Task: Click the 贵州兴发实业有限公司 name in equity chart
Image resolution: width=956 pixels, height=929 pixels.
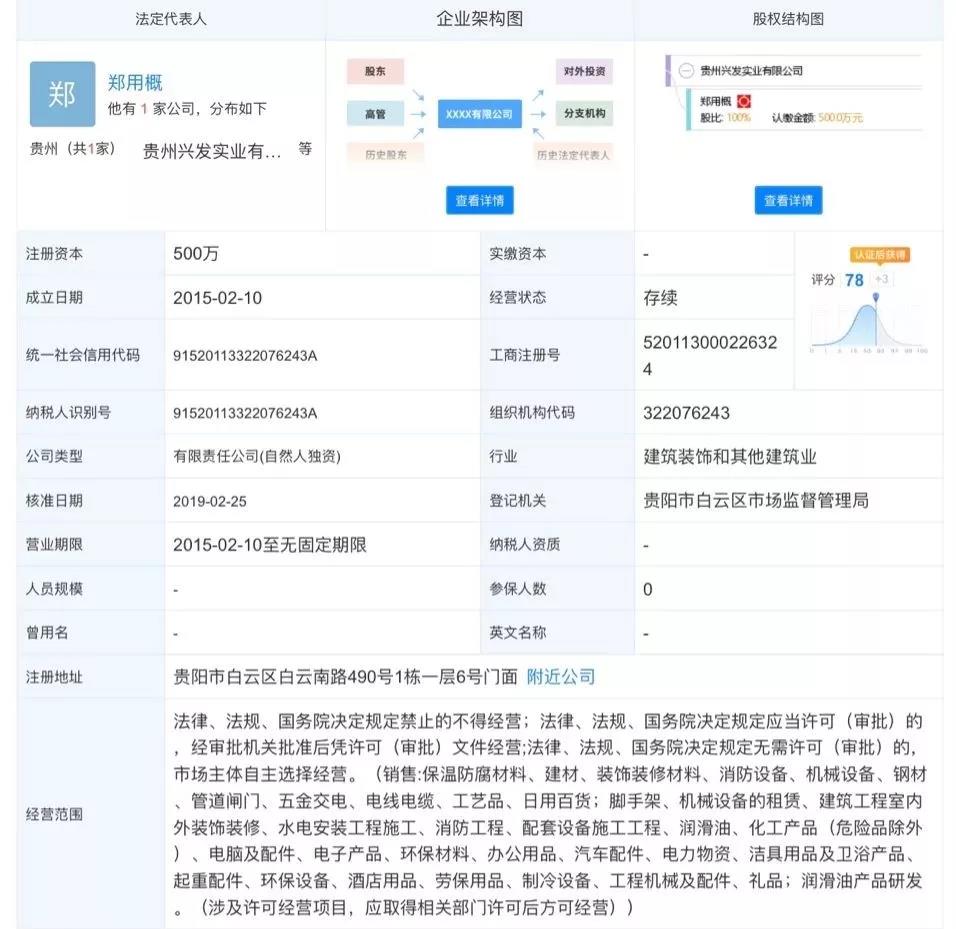Action: pos(751,71)
